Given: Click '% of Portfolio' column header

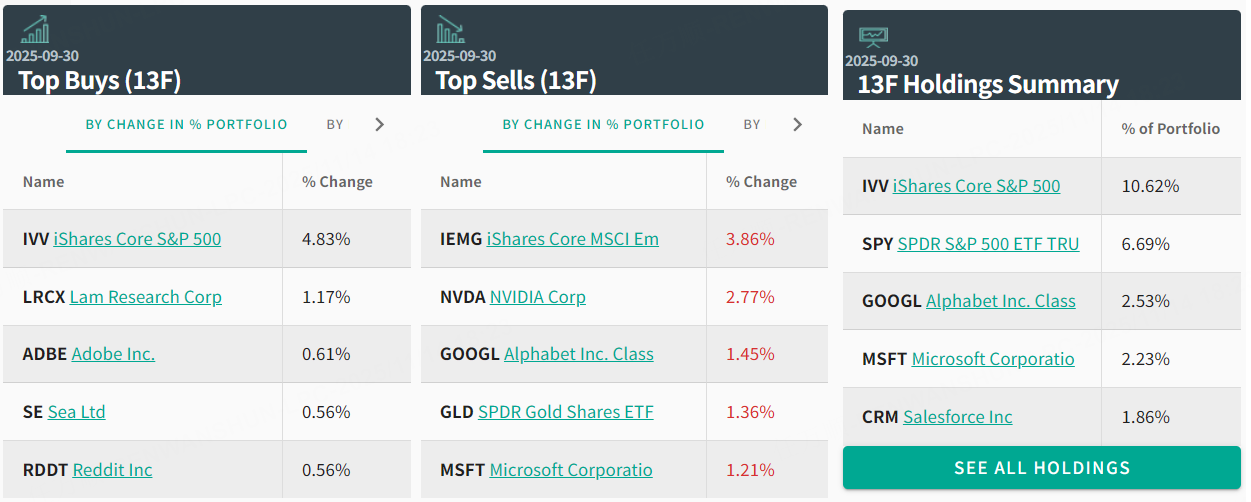Looking at the screenshot, I should pyautogui.click(x=1171, y=129).
